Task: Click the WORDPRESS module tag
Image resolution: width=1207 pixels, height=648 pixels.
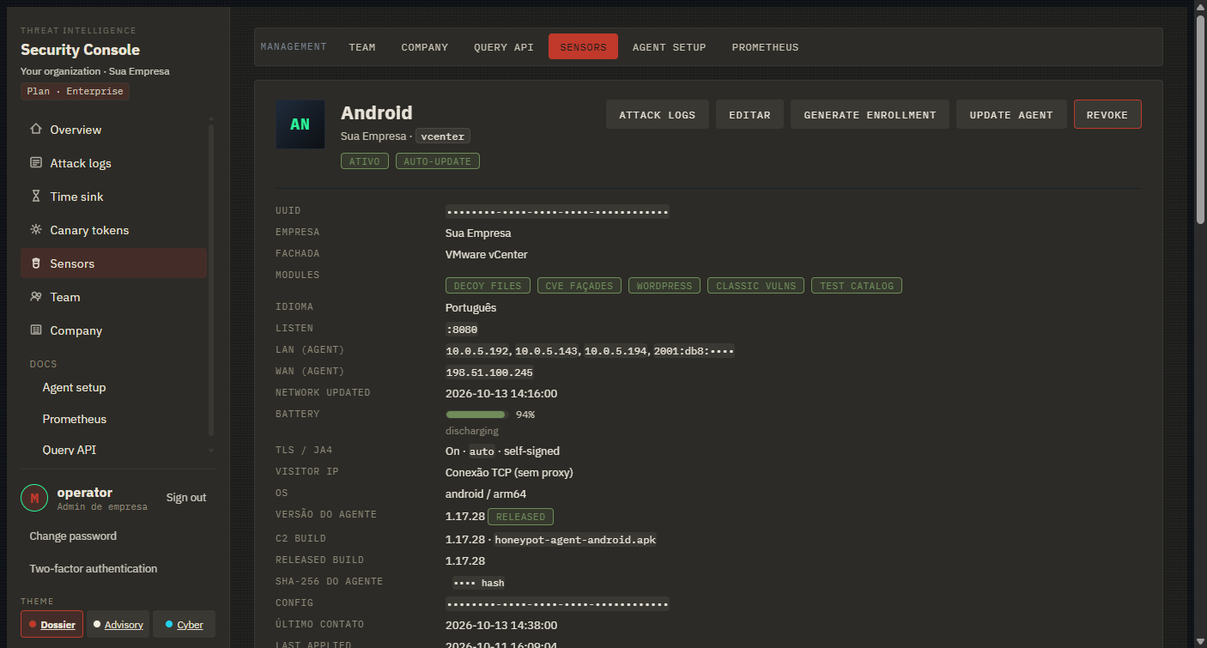Action: point(665,286)
